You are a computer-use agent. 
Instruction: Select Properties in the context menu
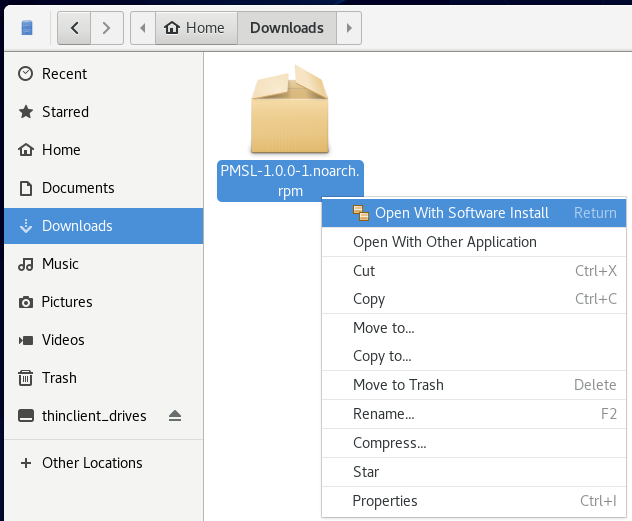[385, 501]
